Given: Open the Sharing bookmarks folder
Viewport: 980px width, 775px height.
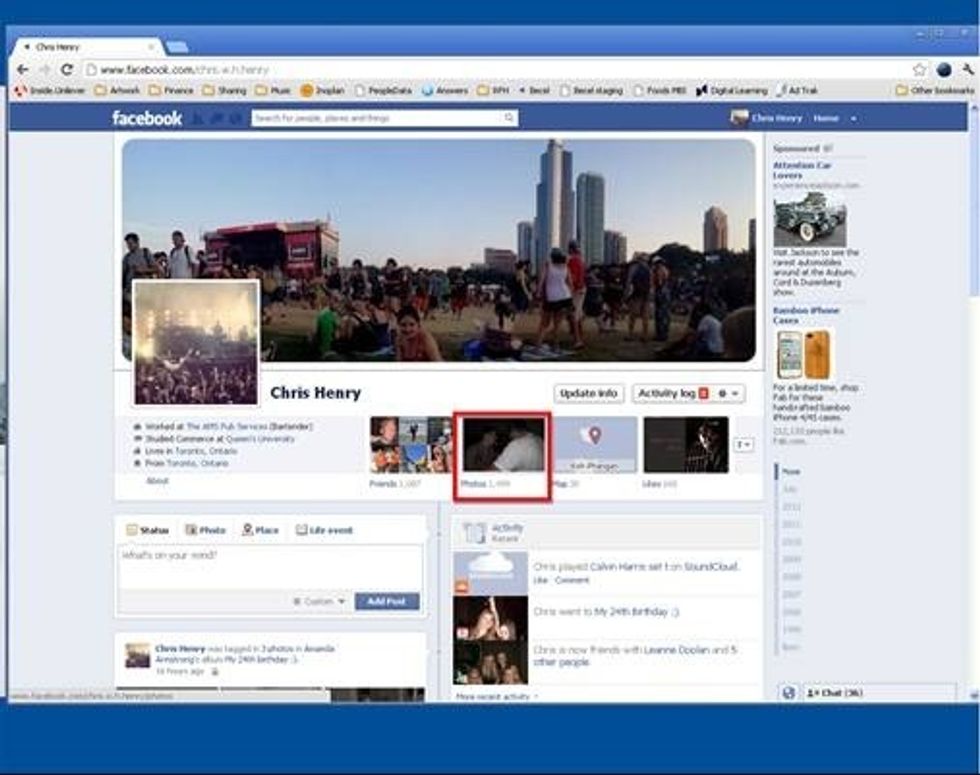Looking at the screenshot, I should [x=225, y=91].
